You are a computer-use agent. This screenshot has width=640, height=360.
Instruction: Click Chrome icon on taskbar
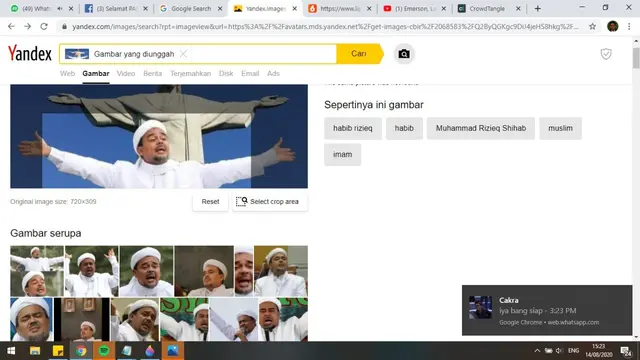point(81,351)
